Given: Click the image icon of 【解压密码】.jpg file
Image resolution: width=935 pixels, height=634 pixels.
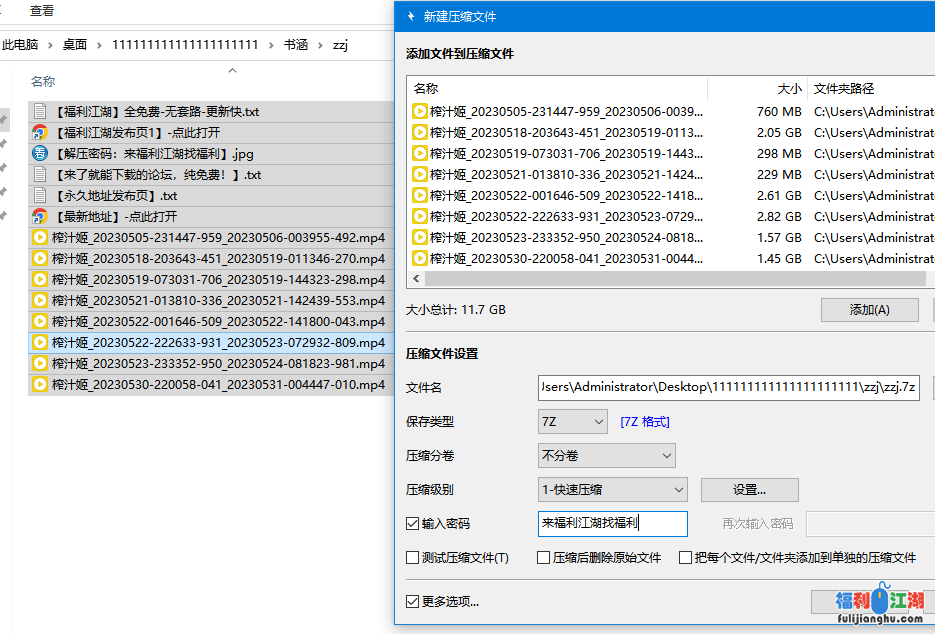Looking at the screenshot, I should [x=40, y=154].
